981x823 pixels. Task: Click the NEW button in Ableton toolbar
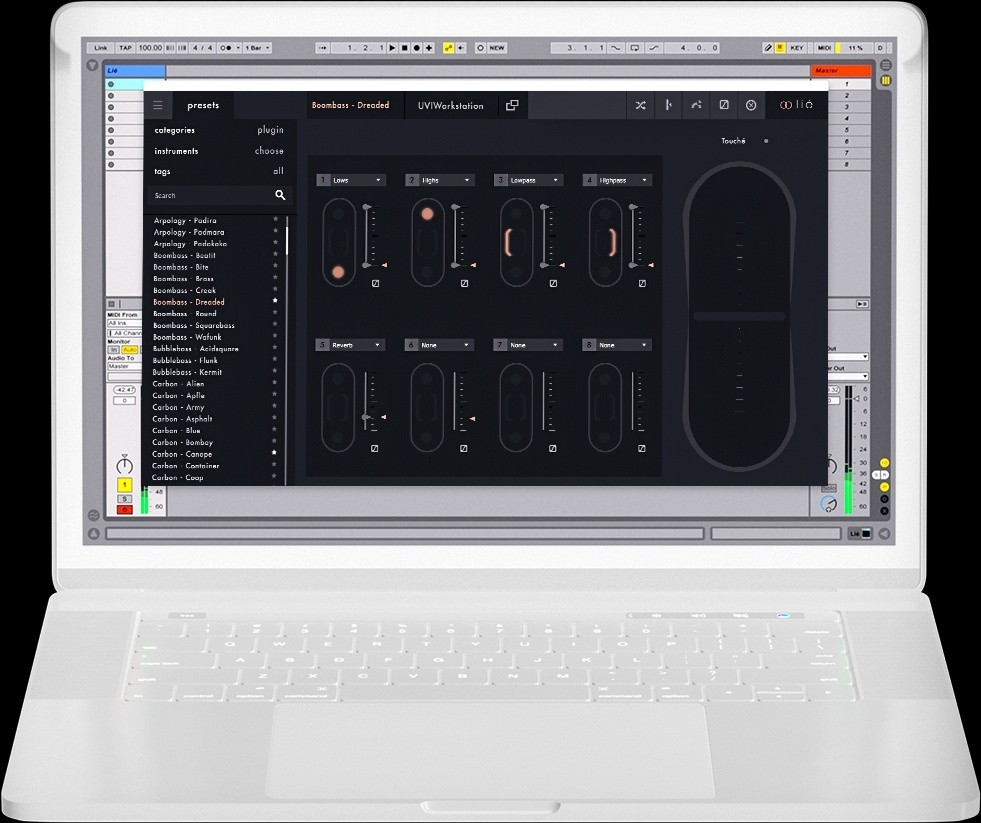pos(497,48)
